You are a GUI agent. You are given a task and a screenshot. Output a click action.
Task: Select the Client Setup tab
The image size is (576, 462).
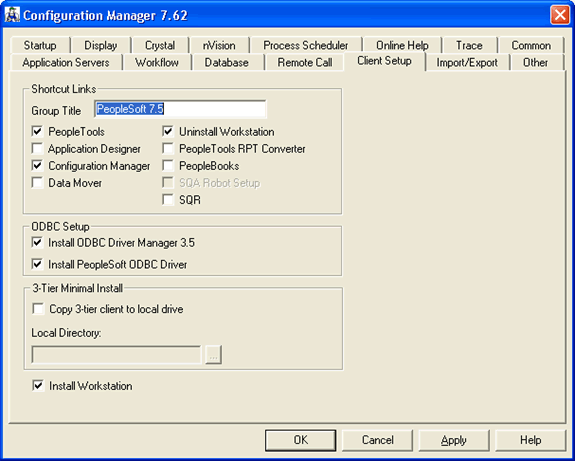384,61
